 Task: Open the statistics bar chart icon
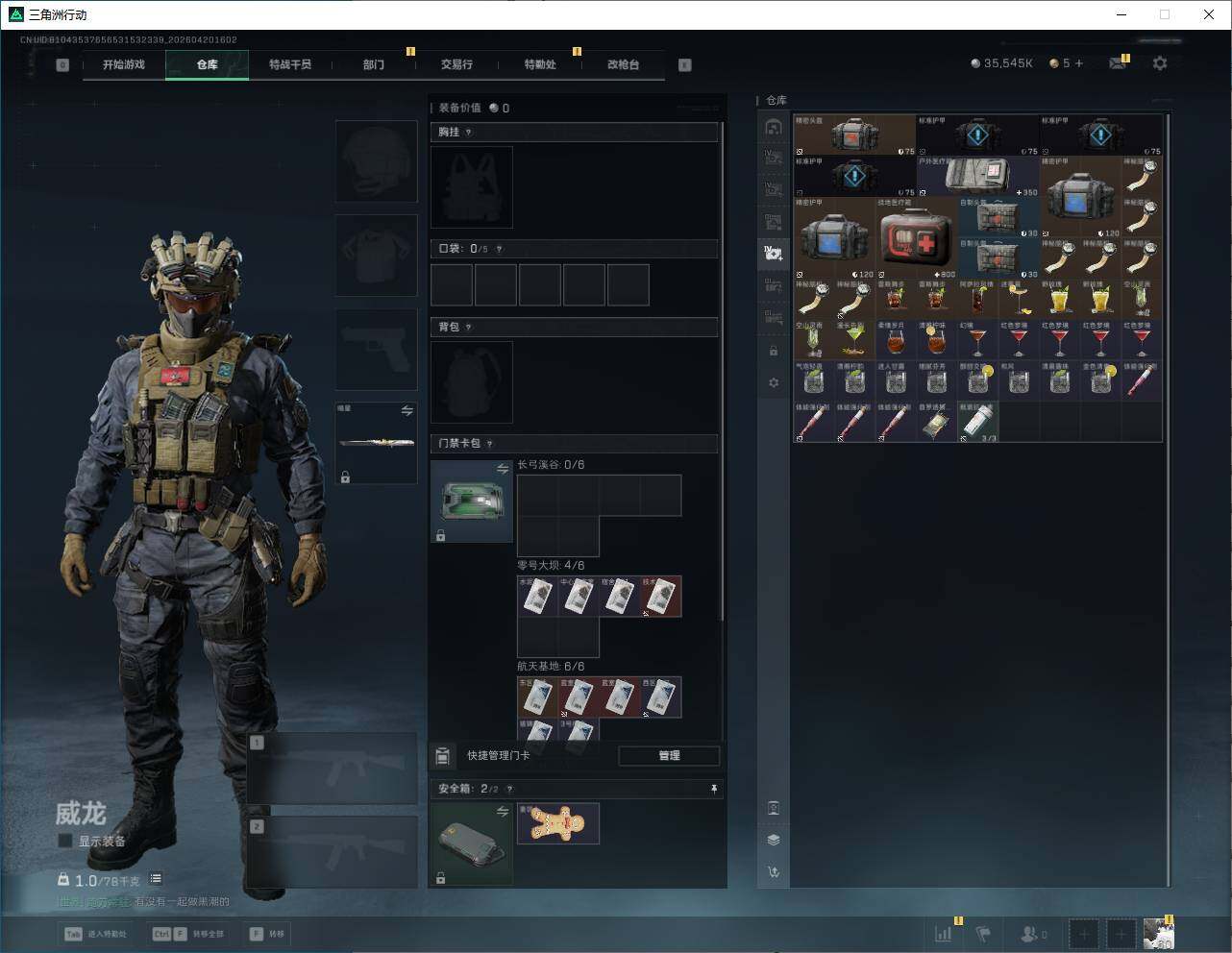coord(944,934)
